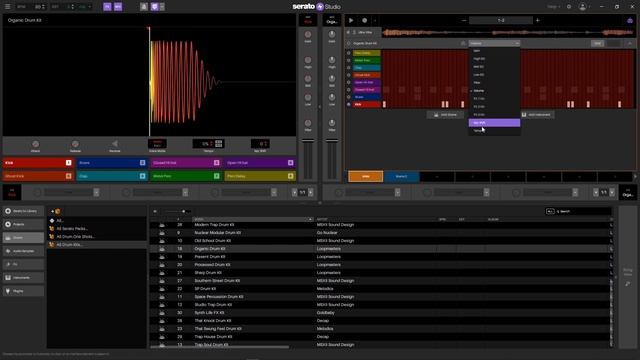
Task: Mute the Clap sequencer track
Action: pos(349,68)
